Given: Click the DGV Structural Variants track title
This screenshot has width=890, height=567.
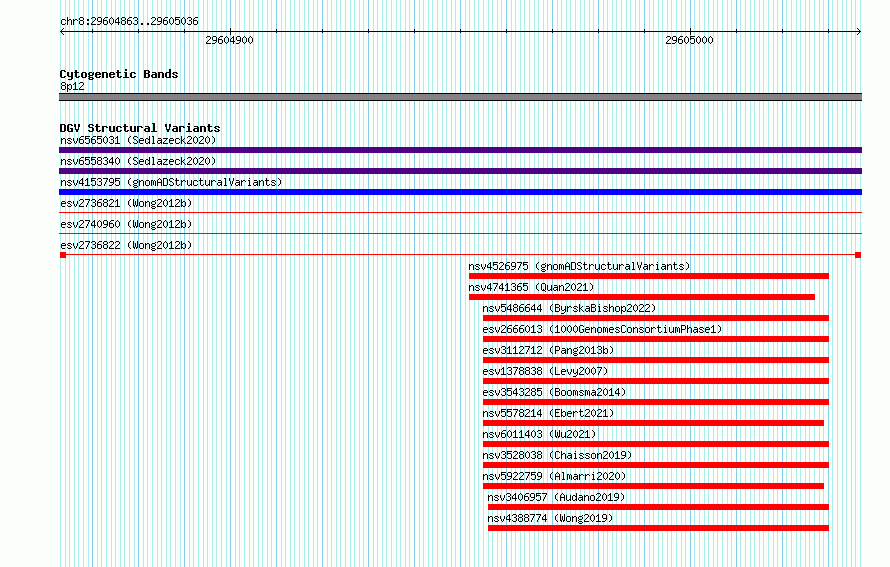Looking at the screenshot, I should coord(140,128).
